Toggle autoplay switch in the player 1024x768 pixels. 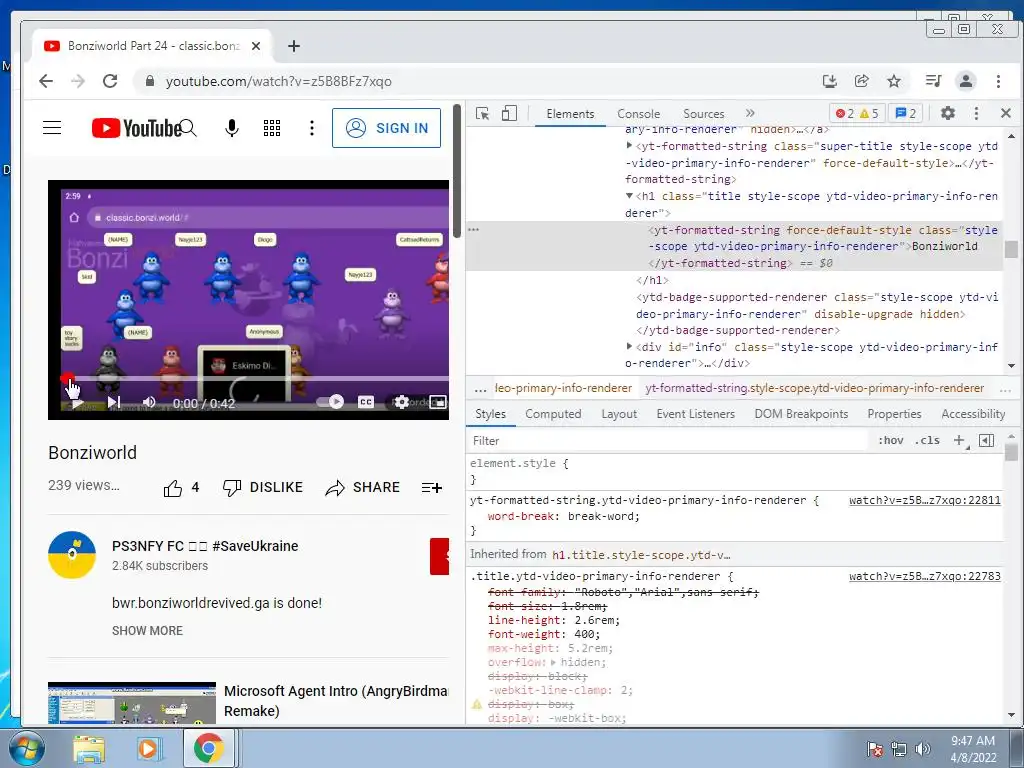(x=330, y=402)
